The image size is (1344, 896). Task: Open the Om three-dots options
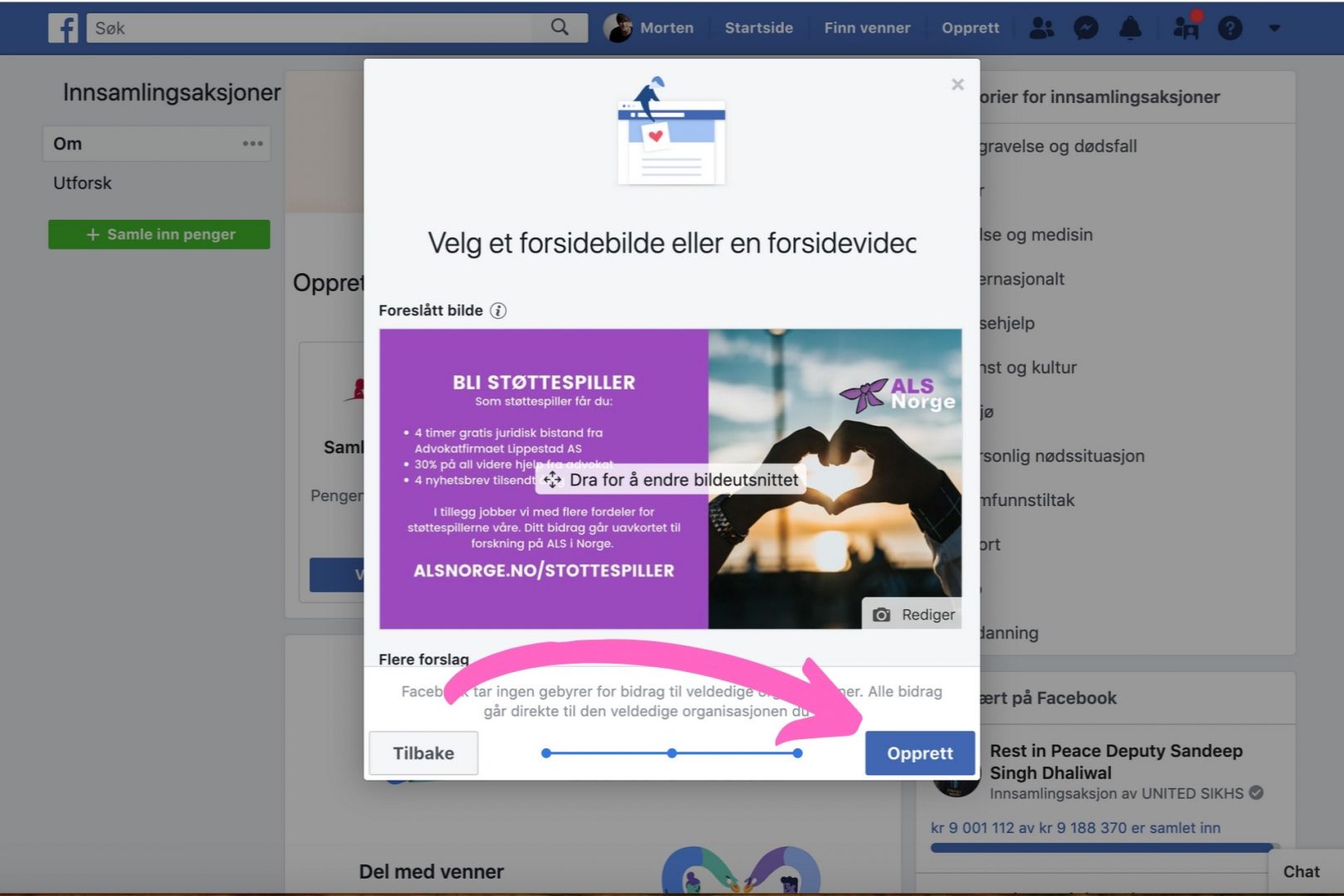[253, 144]
